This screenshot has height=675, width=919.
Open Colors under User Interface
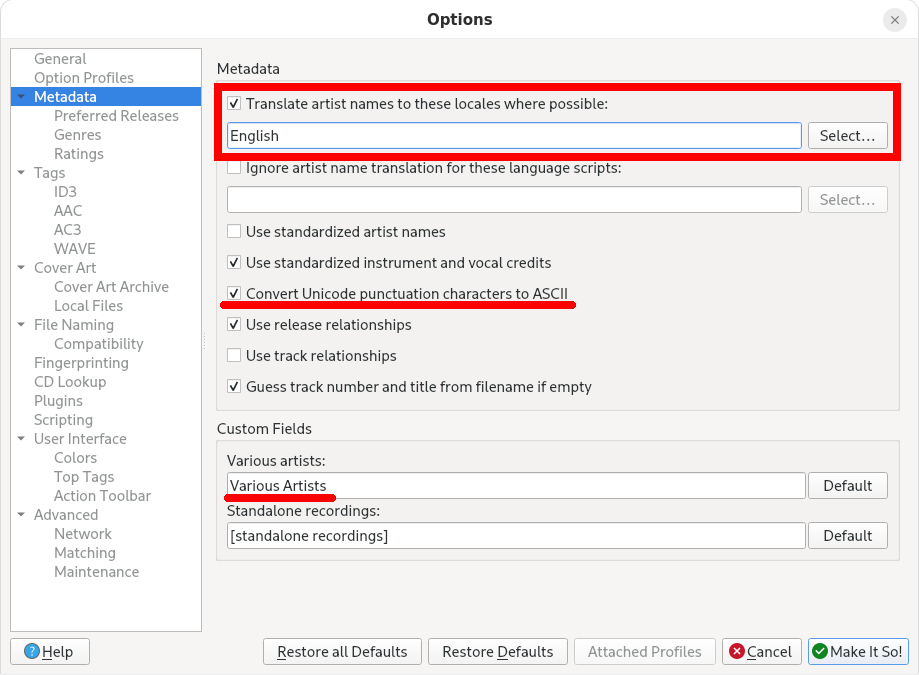pos(75,458)
